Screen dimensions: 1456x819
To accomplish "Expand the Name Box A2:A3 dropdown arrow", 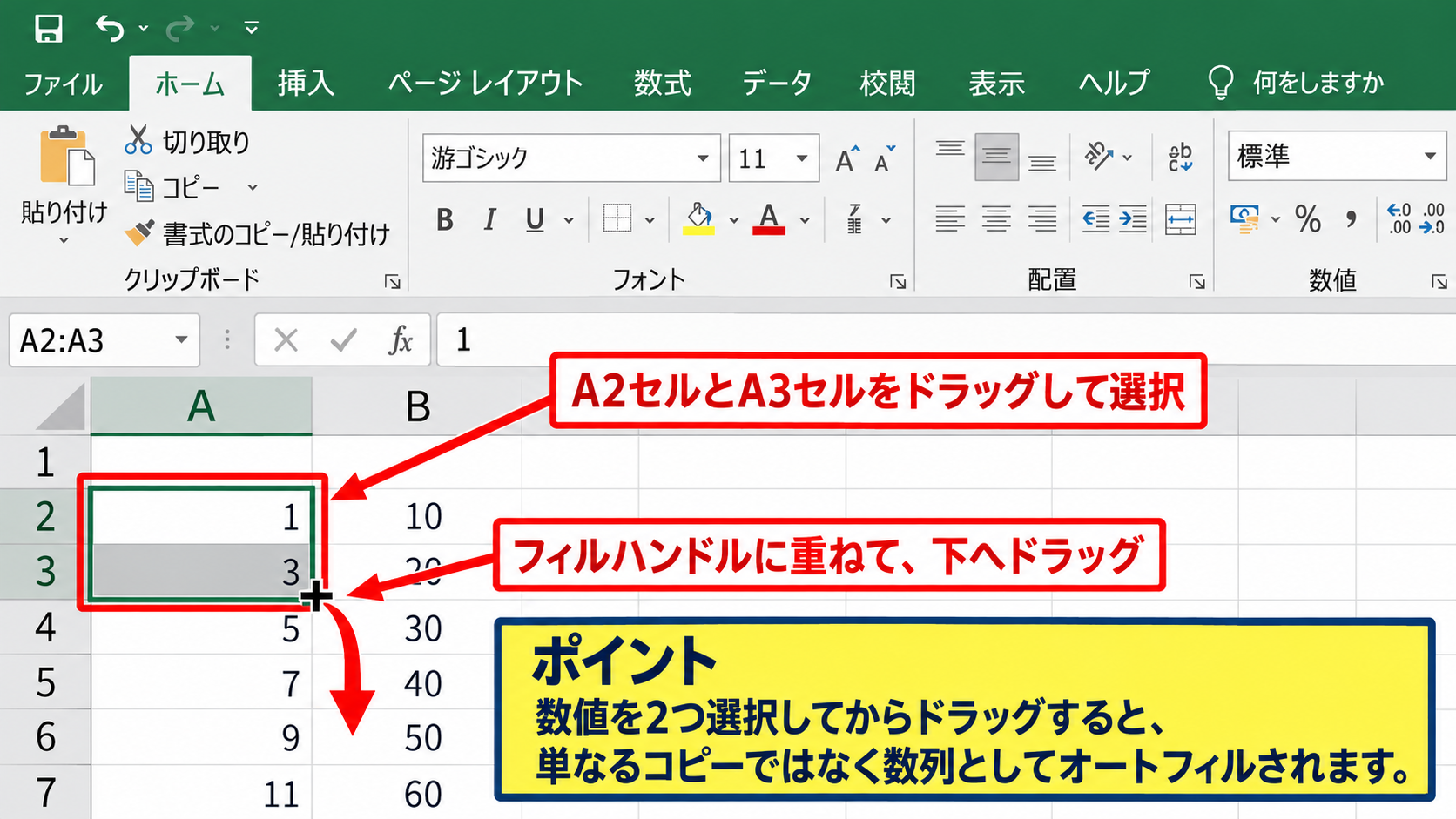I will pyautogui.click(x=181, y=340).
